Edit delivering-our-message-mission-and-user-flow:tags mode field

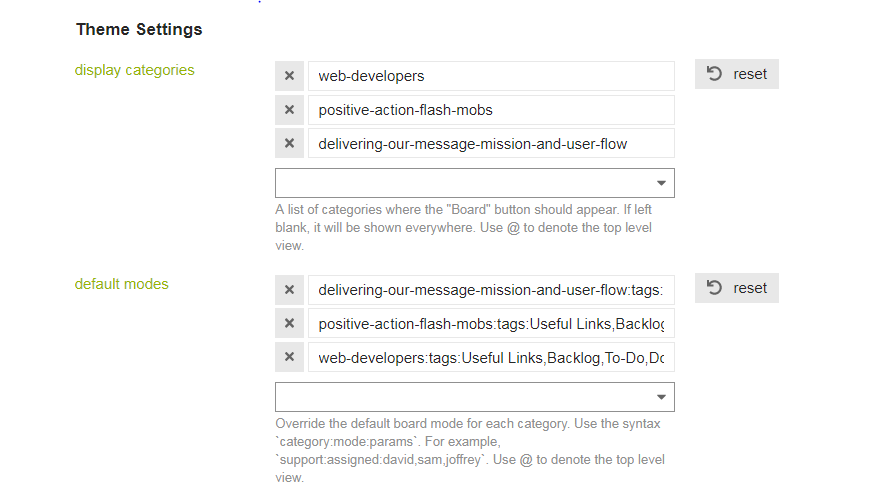[491, 290]
